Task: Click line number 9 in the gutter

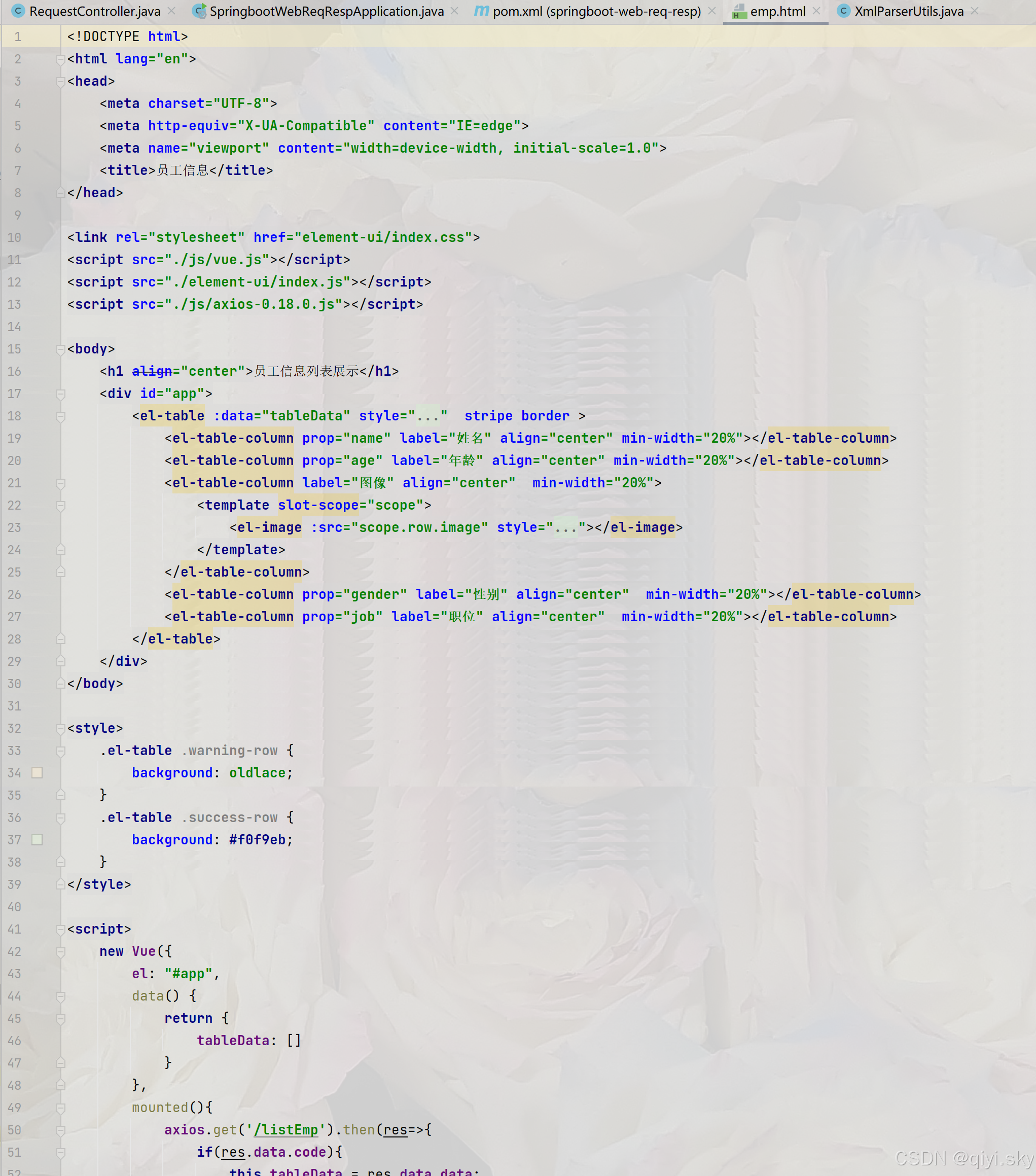Action: point(17,215)
